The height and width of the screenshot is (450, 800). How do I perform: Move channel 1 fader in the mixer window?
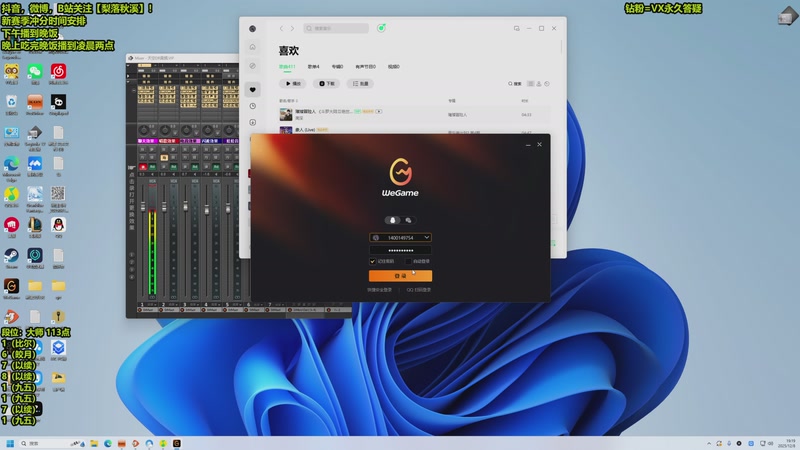(143, 206)
